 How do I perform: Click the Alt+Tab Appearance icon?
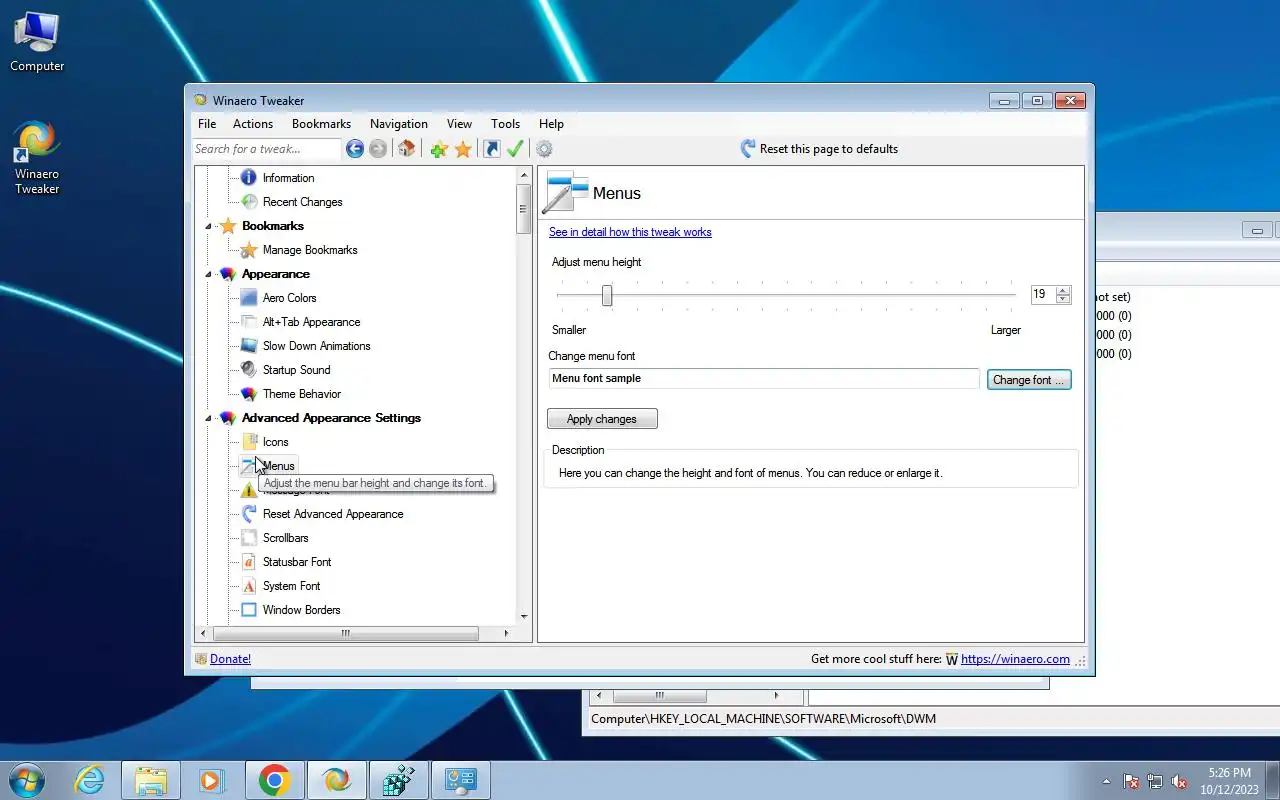(x=249, y=322)
